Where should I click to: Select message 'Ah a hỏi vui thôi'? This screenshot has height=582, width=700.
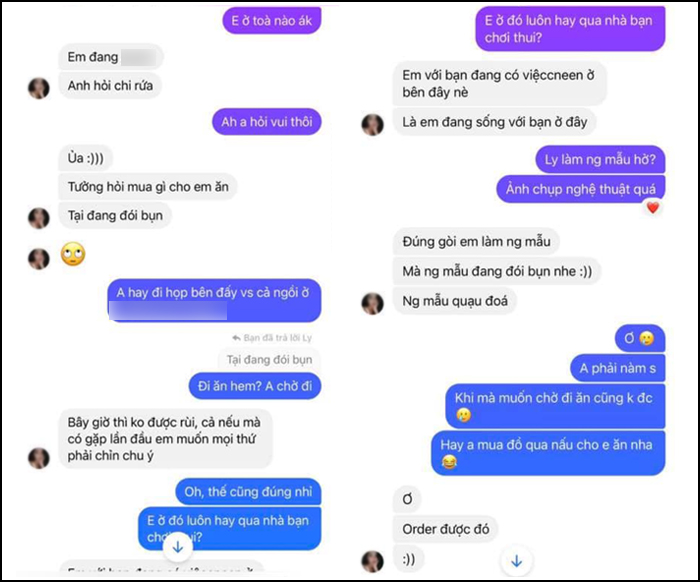click(x=267, y=121)
